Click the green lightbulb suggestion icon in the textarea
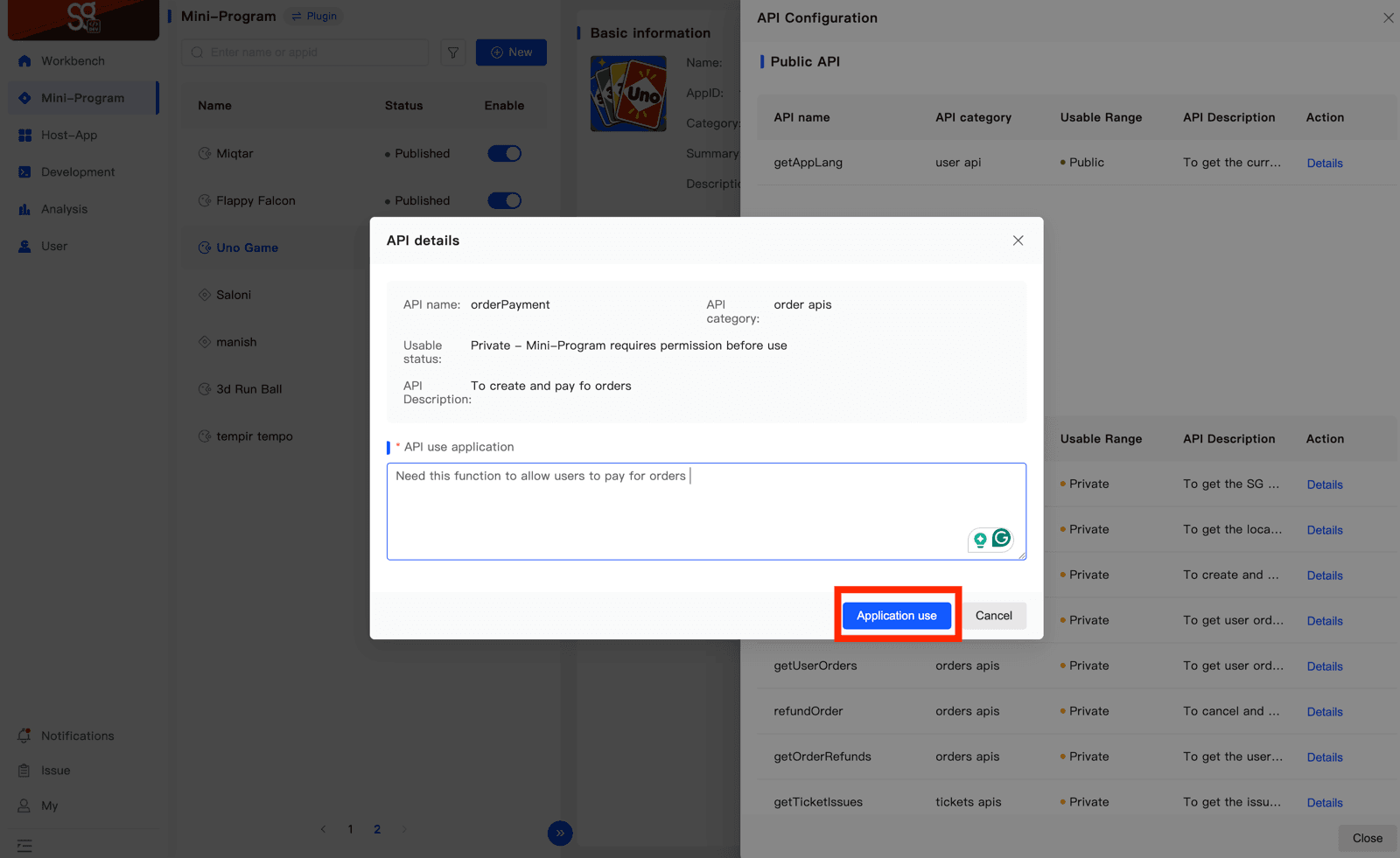Image resolution: width=1400 pixels, height=858 pixels. tap(980, 540)
